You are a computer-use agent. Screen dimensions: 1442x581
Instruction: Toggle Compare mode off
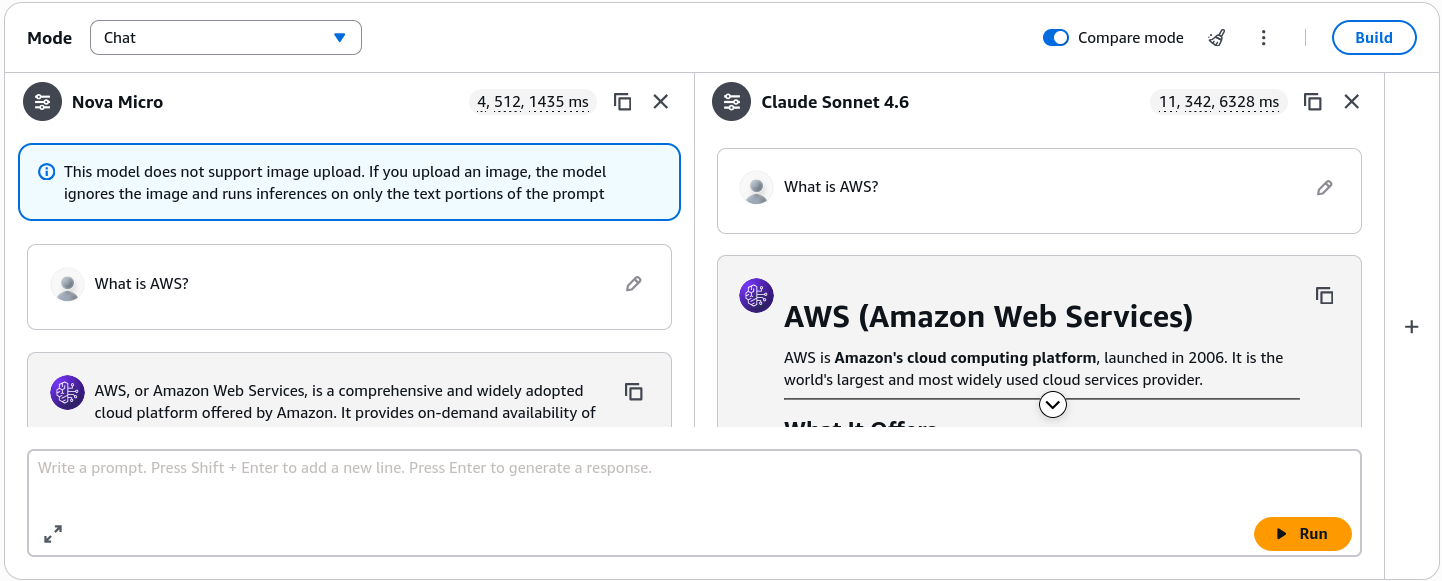click(x=1056, y=38)
